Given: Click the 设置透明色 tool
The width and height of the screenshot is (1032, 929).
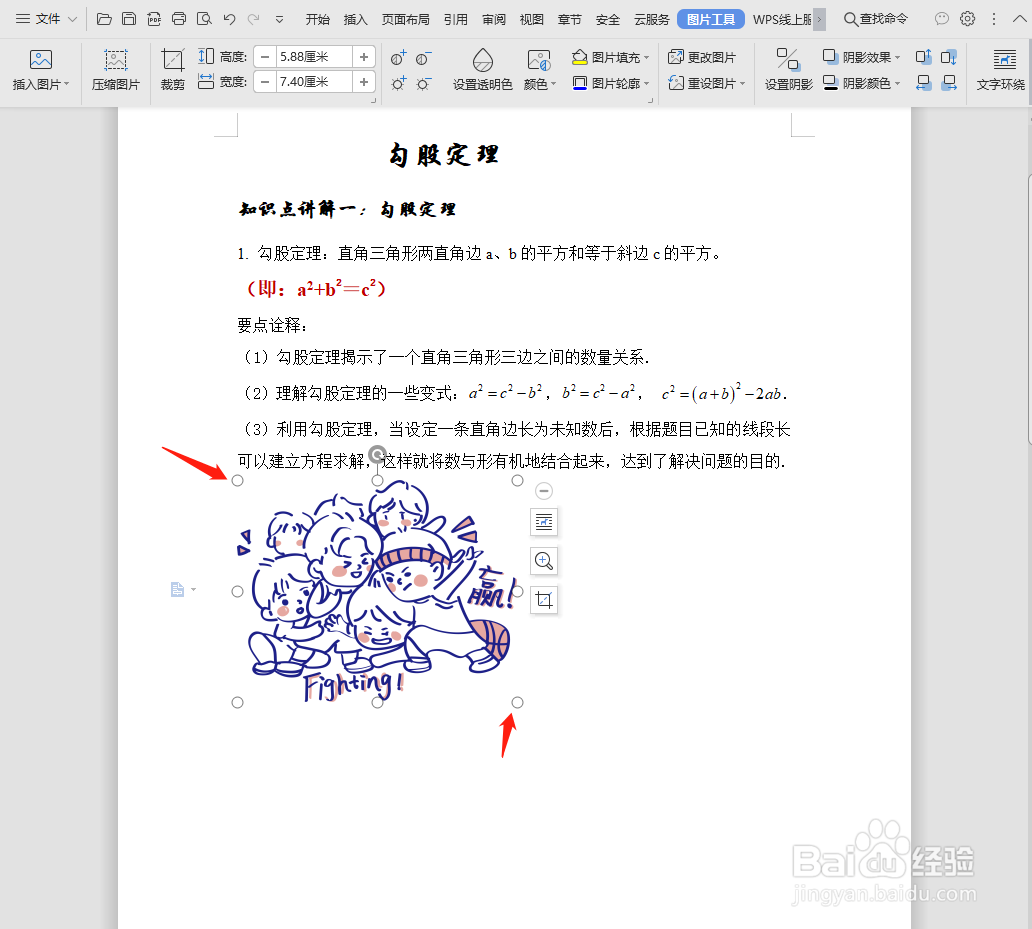Looking at the screenshot, I should click(482, 70).
